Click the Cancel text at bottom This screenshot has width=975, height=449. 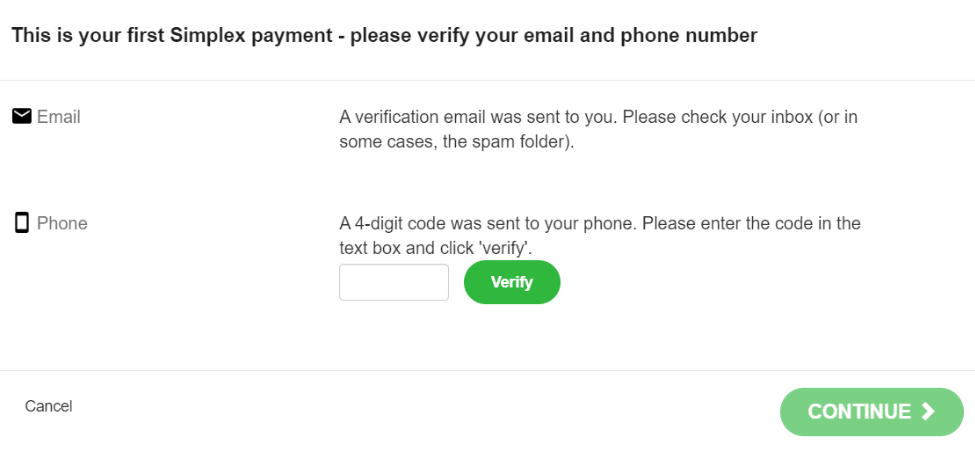coord(49,406)
